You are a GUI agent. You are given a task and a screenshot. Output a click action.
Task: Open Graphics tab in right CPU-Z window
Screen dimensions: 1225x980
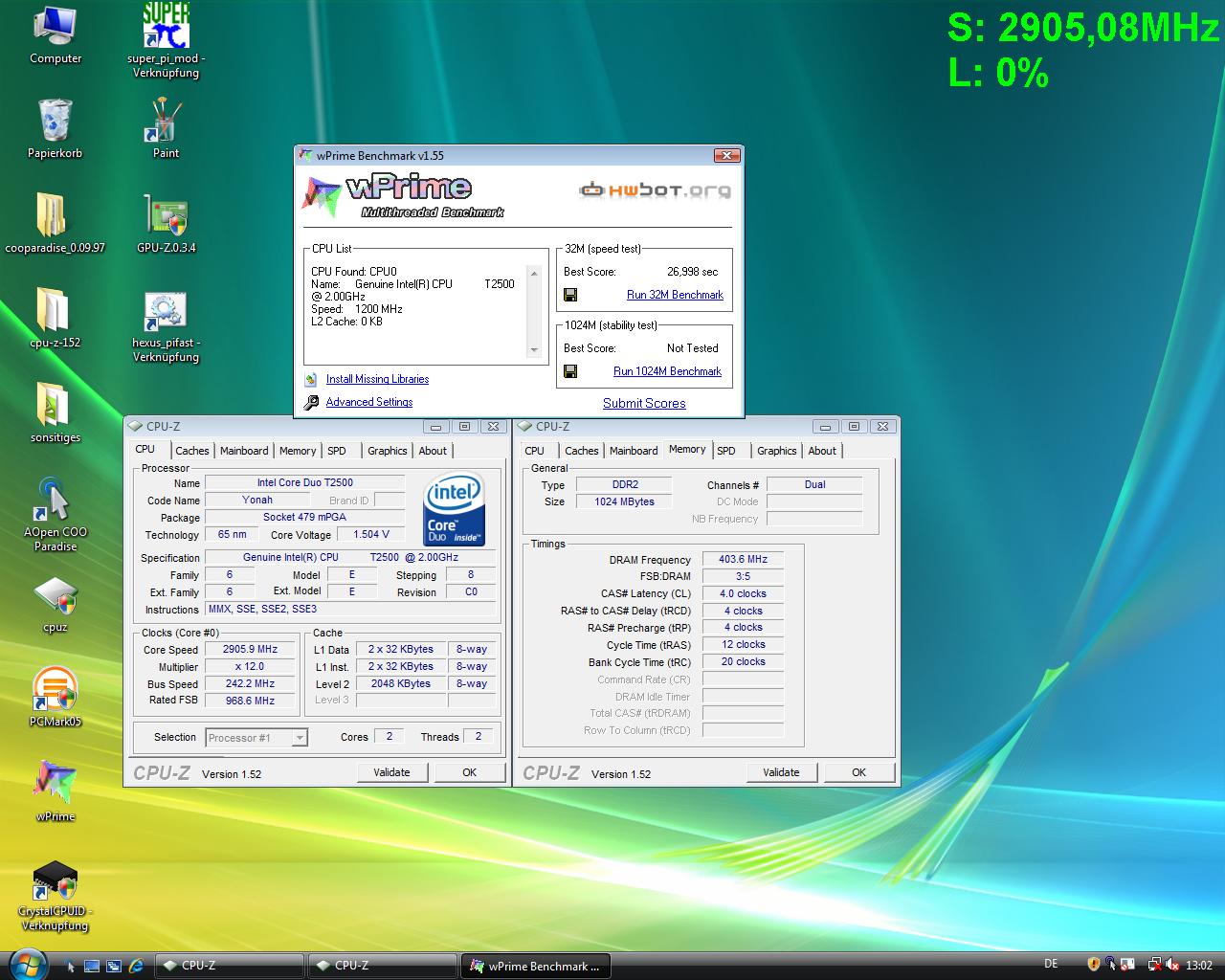point(776,451)
